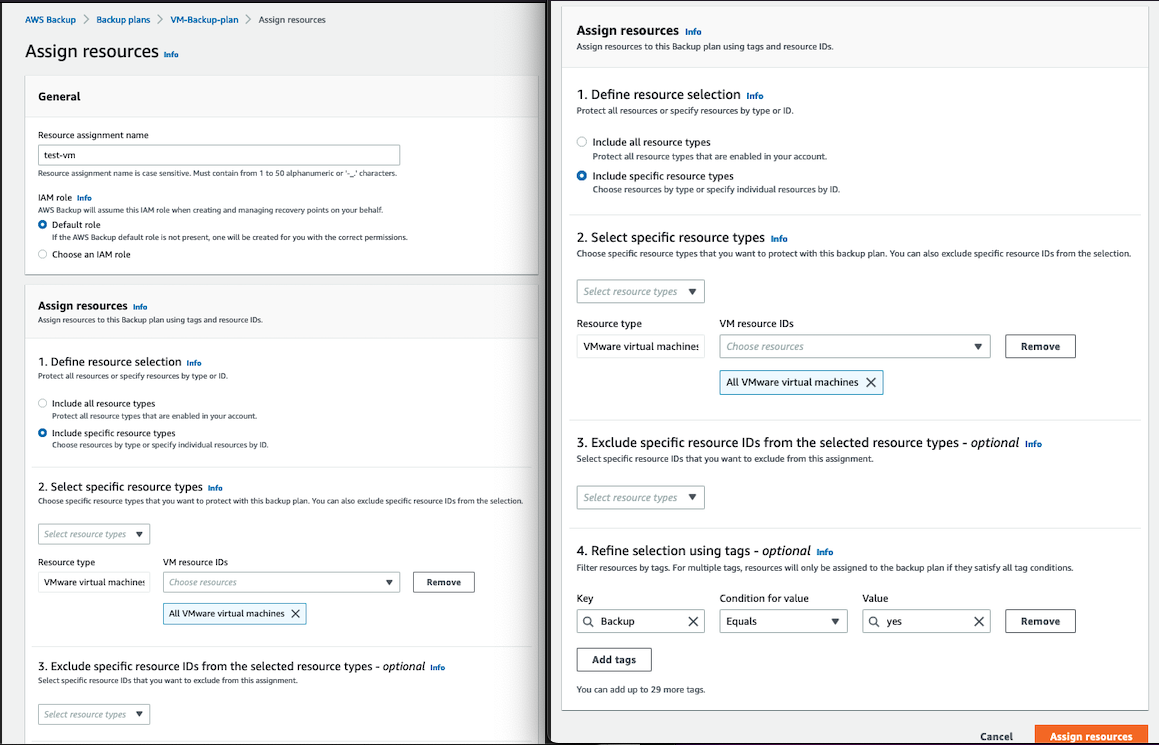Cancel the resource assignment
This screenshot has height=745, width=1159.
tap(996, 735)
